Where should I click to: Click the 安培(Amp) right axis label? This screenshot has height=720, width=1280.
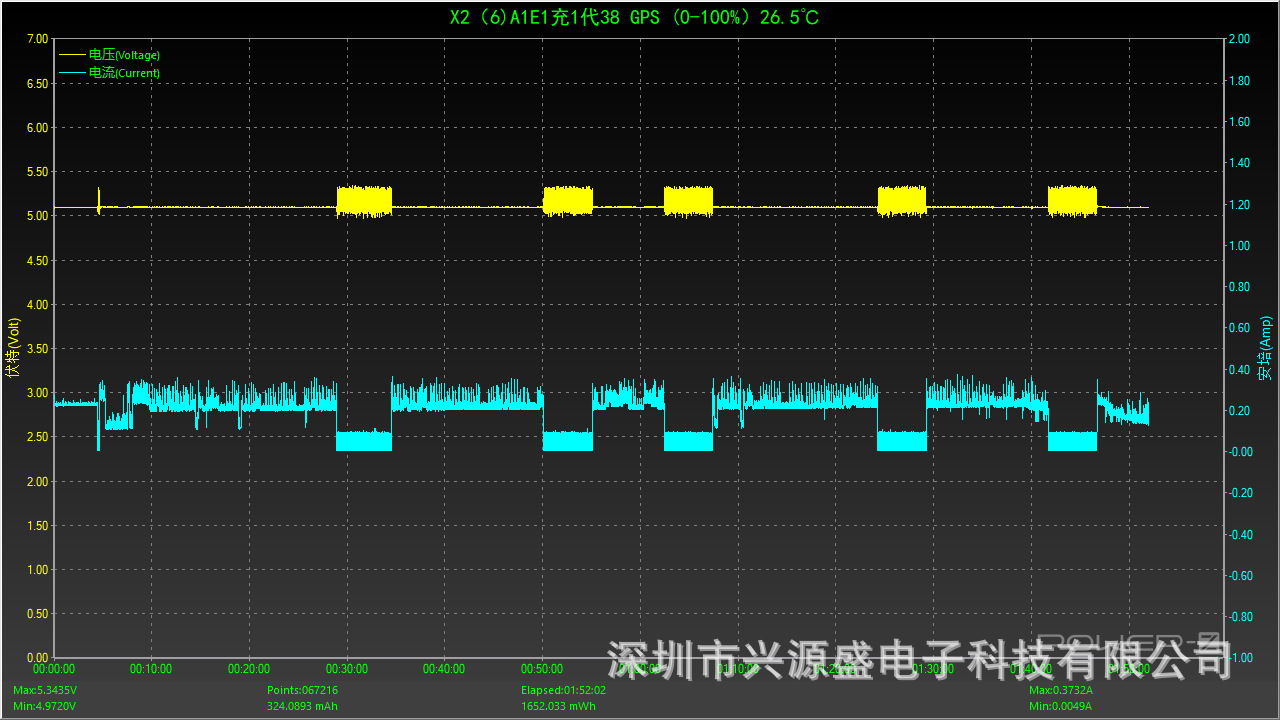pyautogui.click(x=1266, y=348)
